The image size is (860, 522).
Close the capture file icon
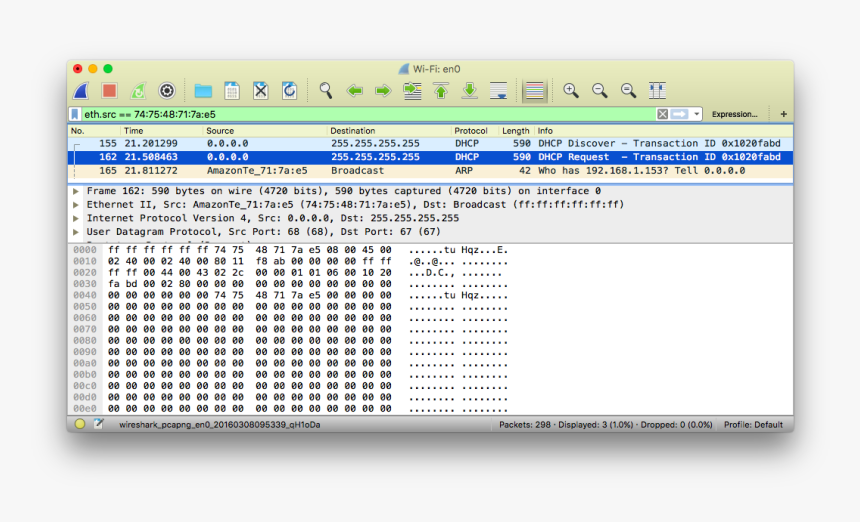coord(261,90)
